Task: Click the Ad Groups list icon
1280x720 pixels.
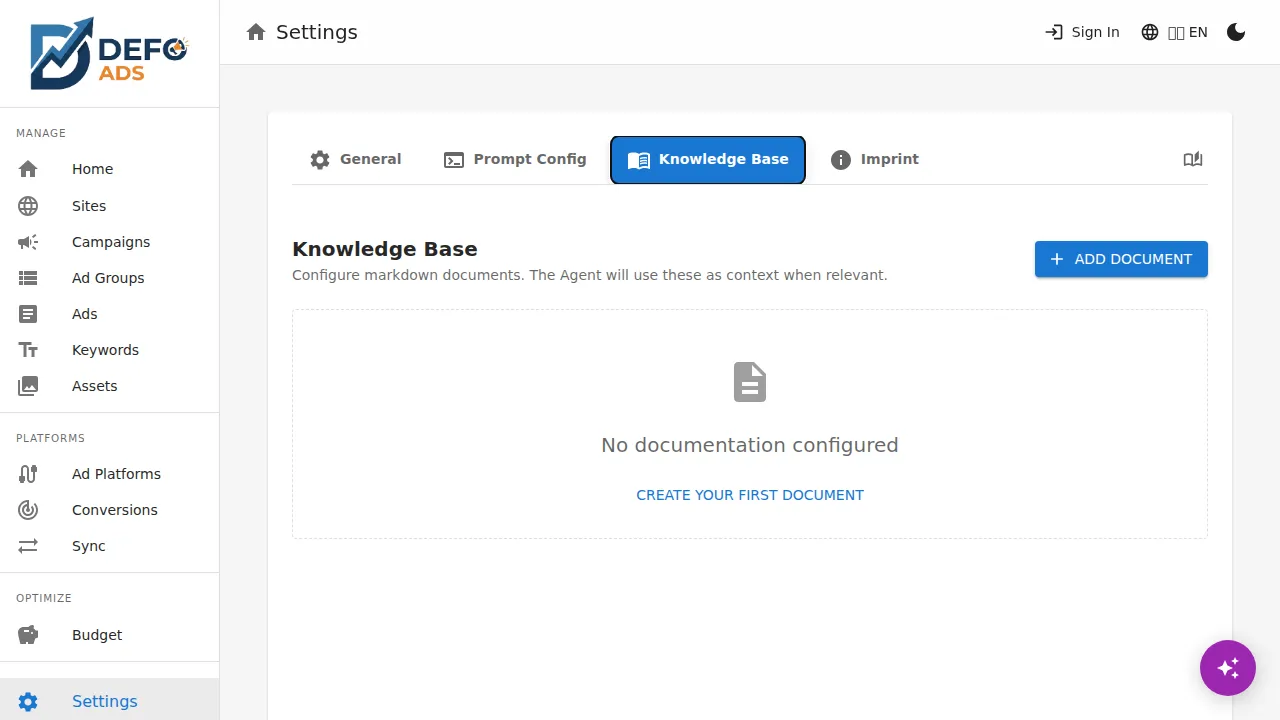Action: click(x=28, y=278)
